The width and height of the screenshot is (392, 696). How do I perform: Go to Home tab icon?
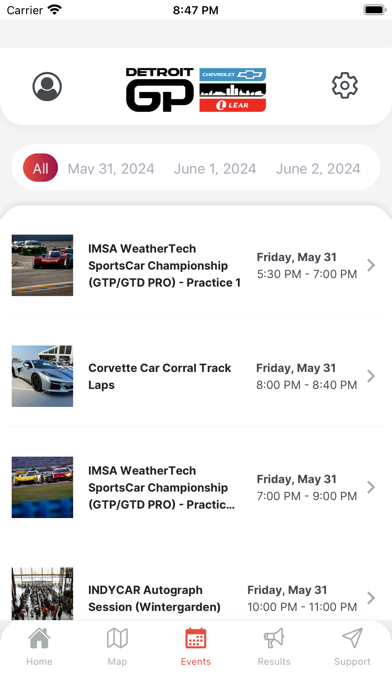[x=39, y=638]
